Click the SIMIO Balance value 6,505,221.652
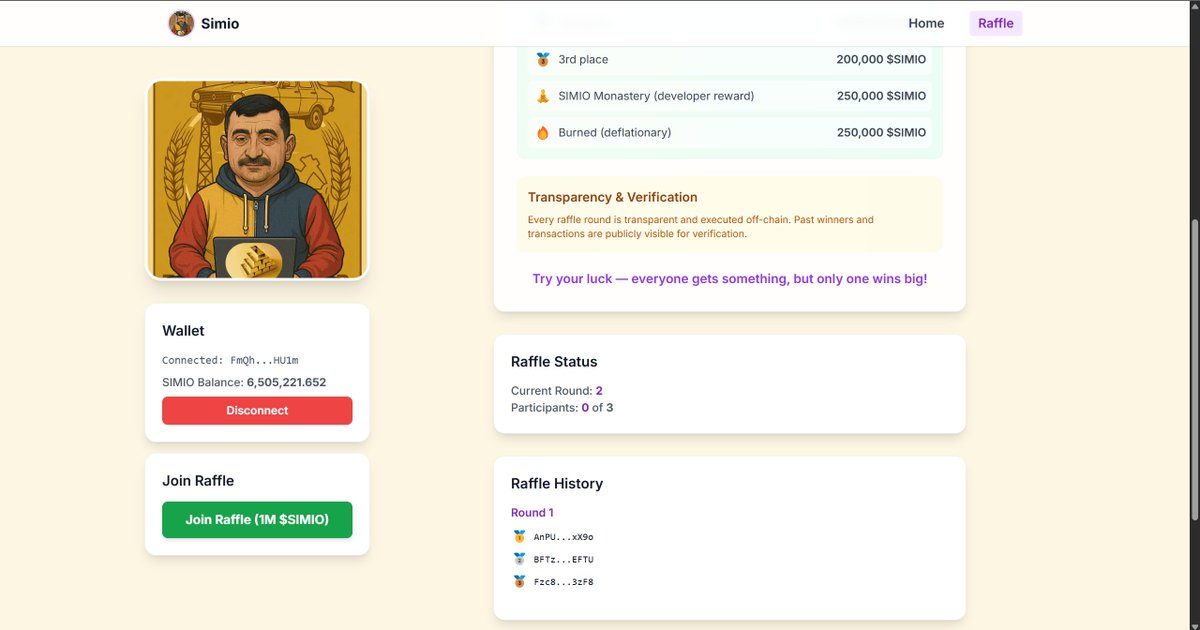The height and width of the screenshot is (630, 1200). click(x=286, y=382)
